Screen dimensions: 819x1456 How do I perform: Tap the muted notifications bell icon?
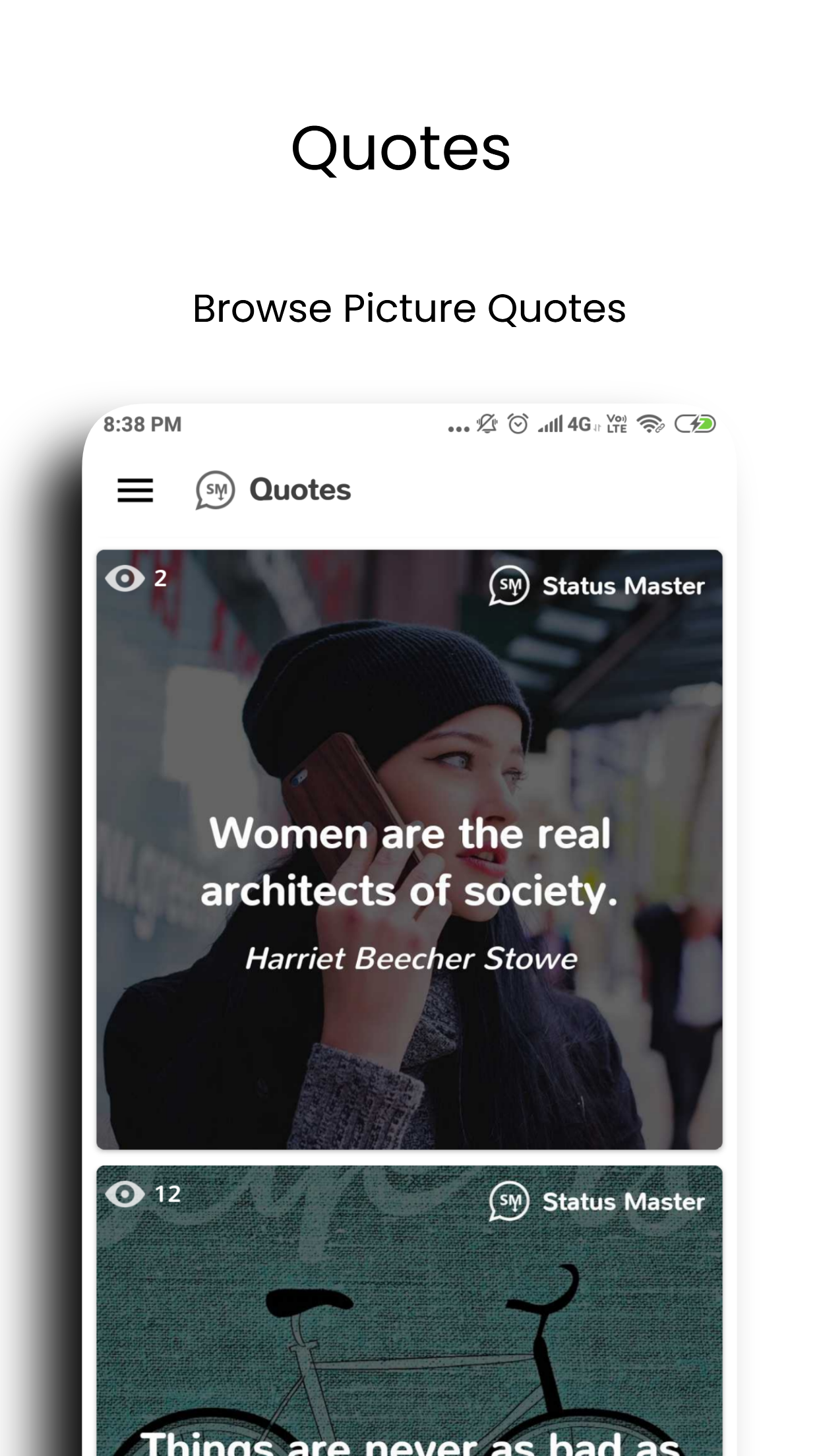tap(487, 423)
